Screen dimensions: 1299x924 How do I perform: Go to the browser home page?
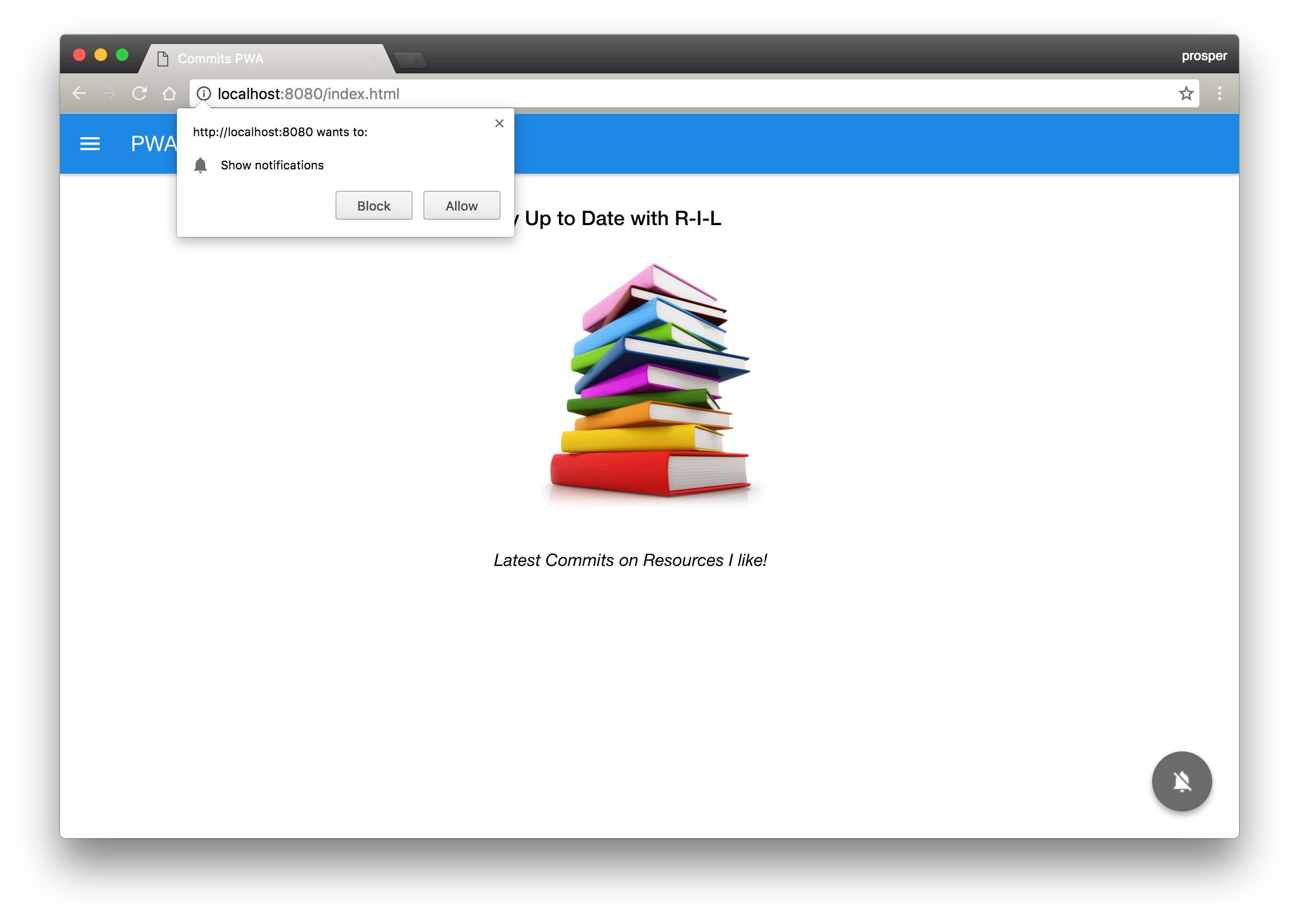pyautogui.click(x=169, y=93)
